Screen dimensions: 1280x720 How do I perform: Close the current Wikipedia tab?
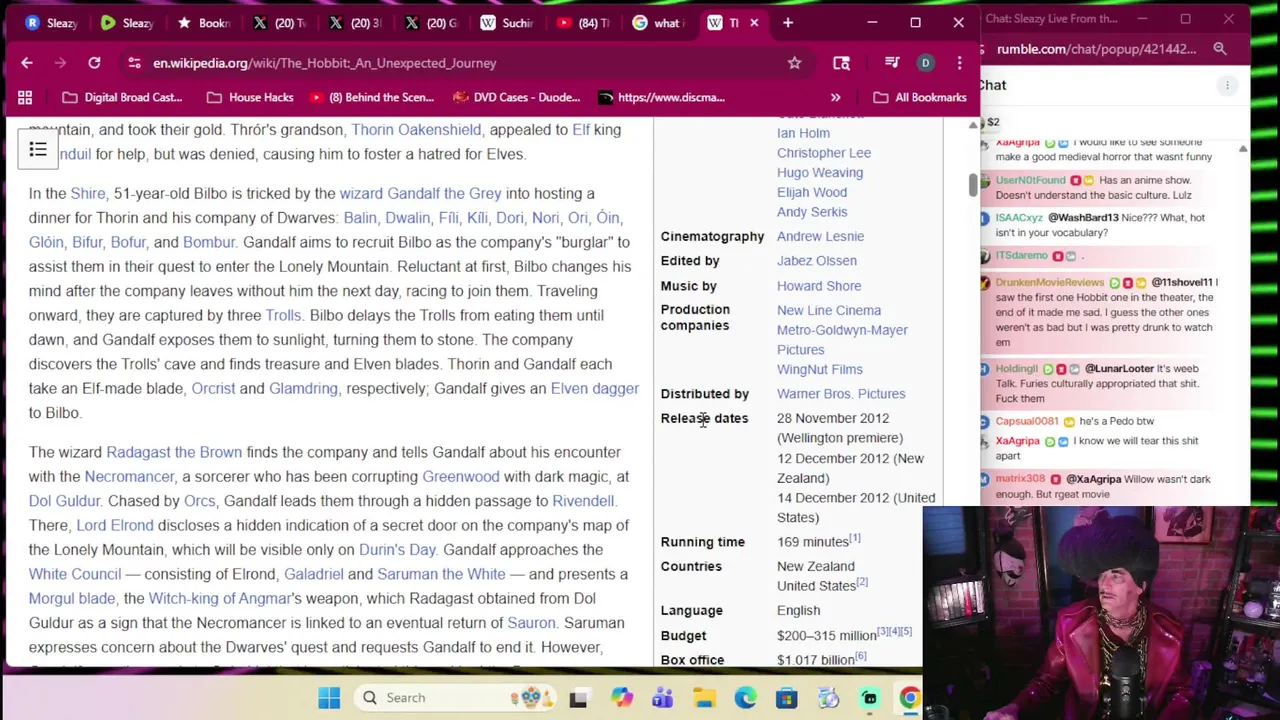754,22
